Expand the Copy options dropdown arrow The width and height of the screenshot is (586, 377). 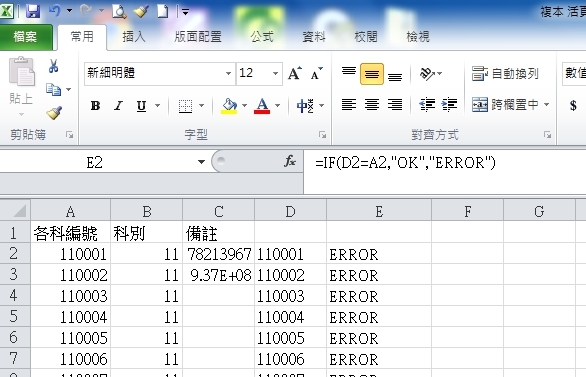68,90
